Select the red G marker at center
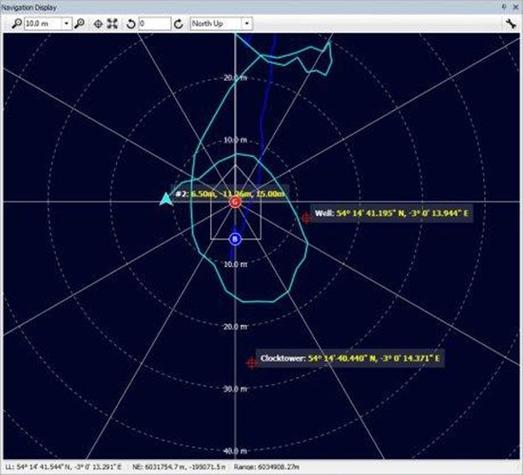This screenshot has height=475, width=523. 235,201
